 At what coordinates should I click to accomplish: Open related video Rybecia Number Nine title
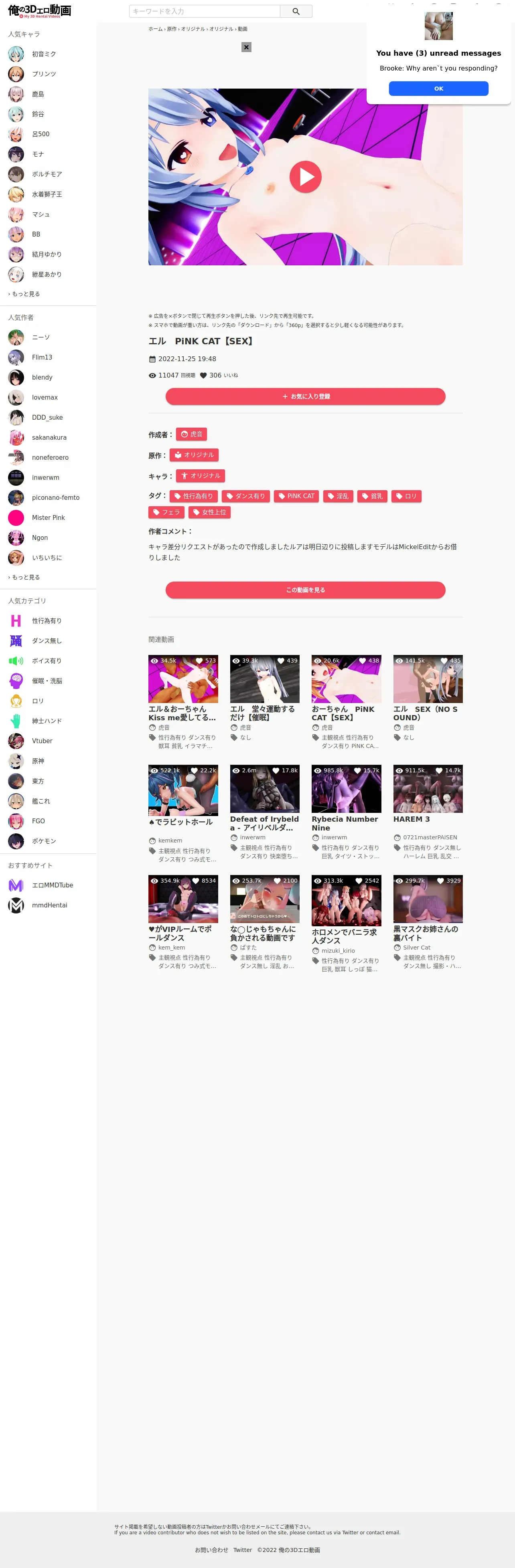click(346, 824)
